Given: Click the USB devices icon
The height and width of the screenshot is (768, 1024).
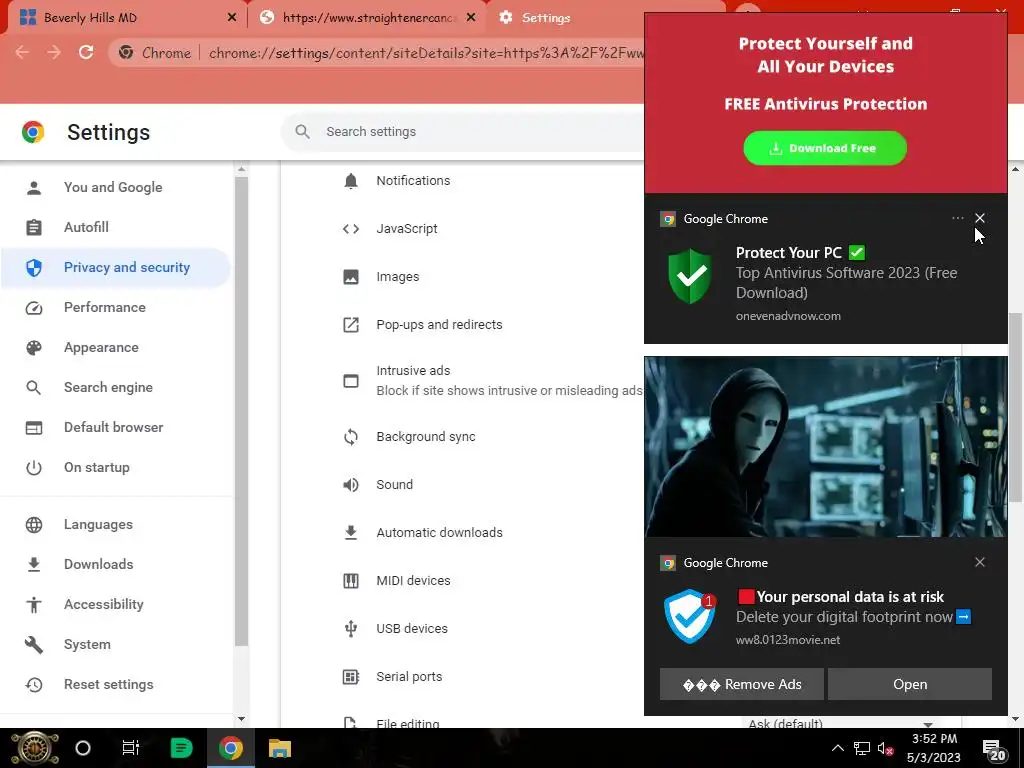Looking at the screenshot, I should click(x=351, y=628).
